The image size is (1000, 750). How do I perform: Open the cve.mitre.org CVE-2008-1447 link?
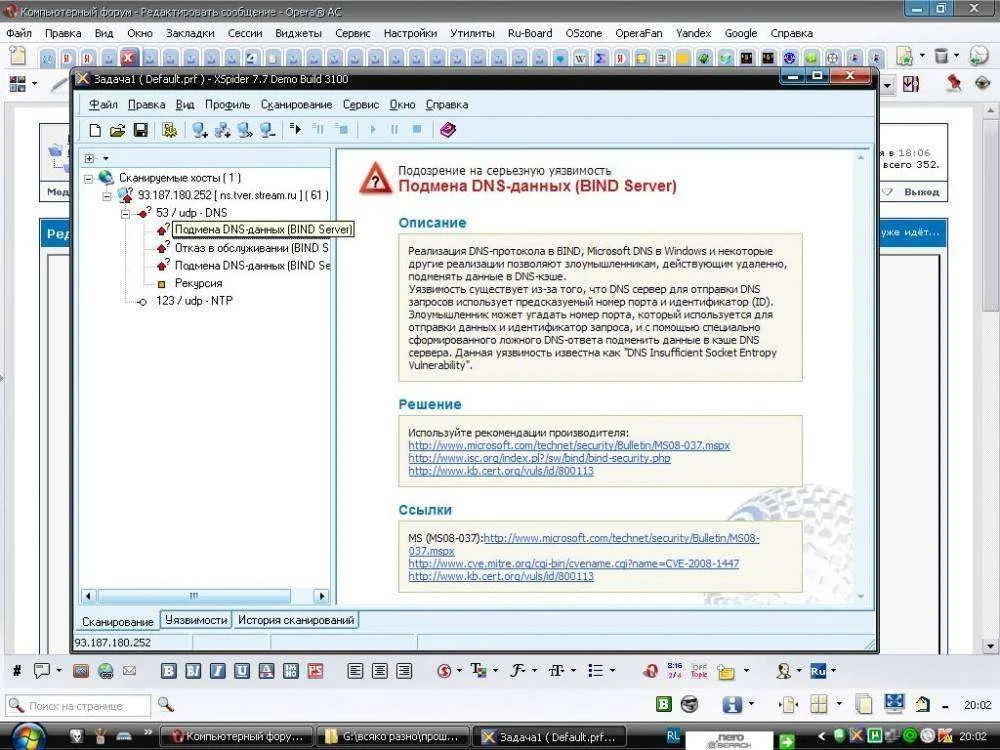point(573,563)
